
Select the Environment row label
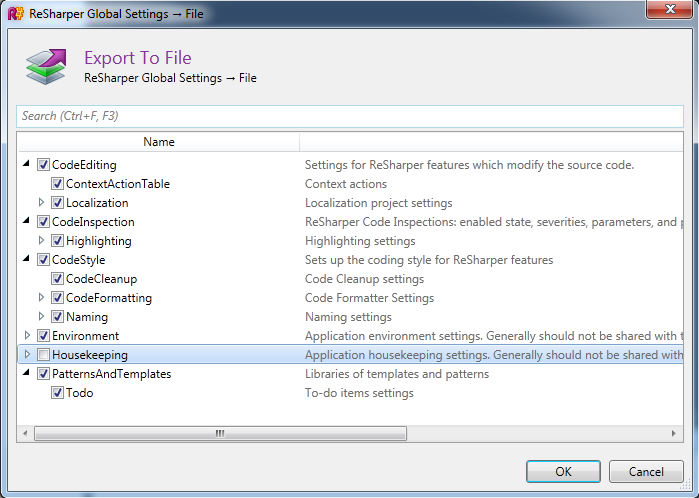(x=86, y=335)
